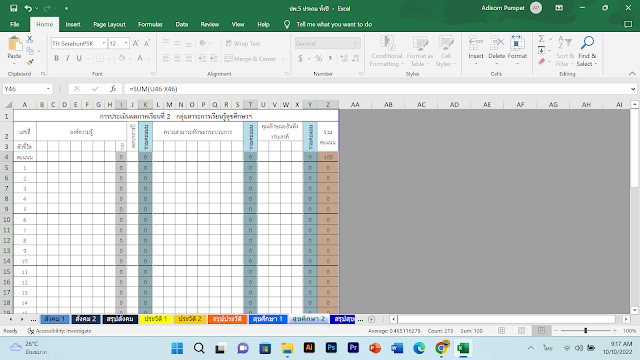This screenshot has height=360, width=640.
Task: Open the Number Format dropdown showing General
Action: pos(357,43)
